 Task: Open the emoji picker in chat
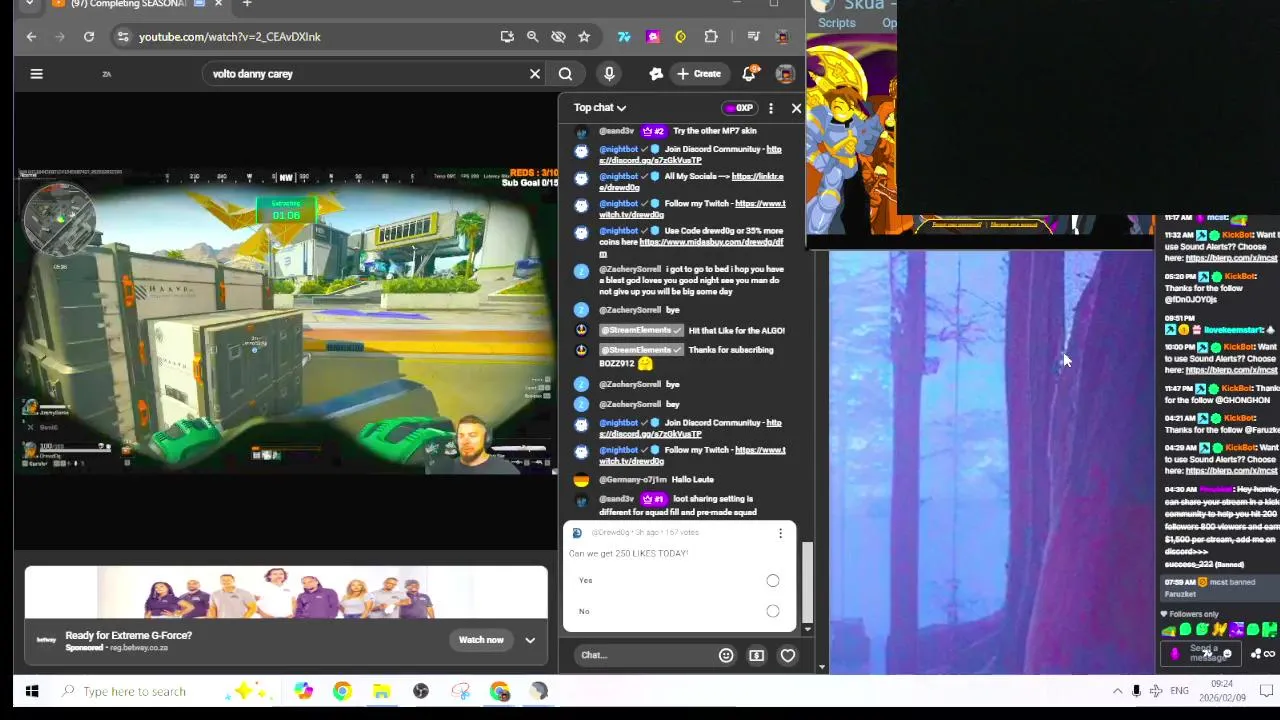pyautogui.click(x=726, y=656)
